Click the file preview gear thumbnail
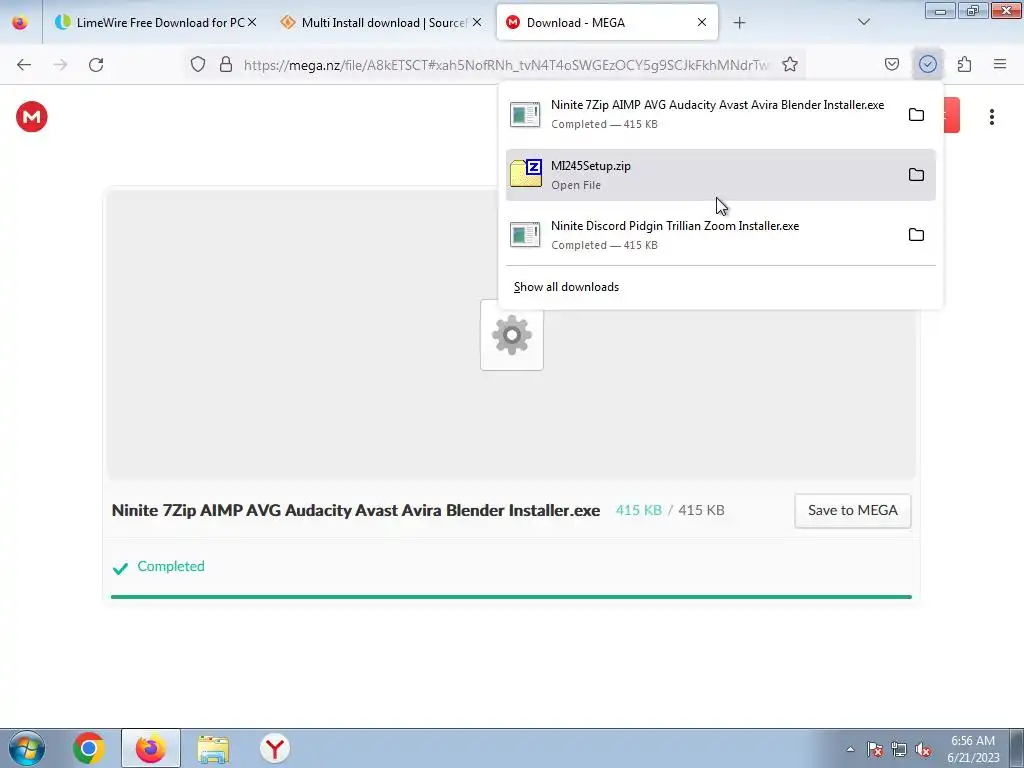 (512, 335)
